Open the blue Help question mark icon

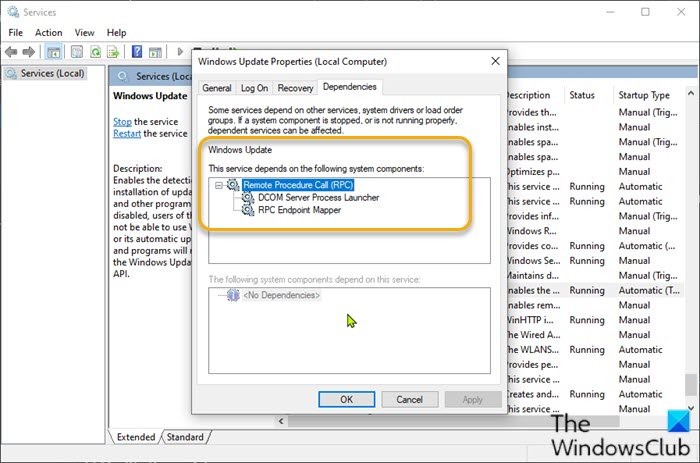click(137, 52)
